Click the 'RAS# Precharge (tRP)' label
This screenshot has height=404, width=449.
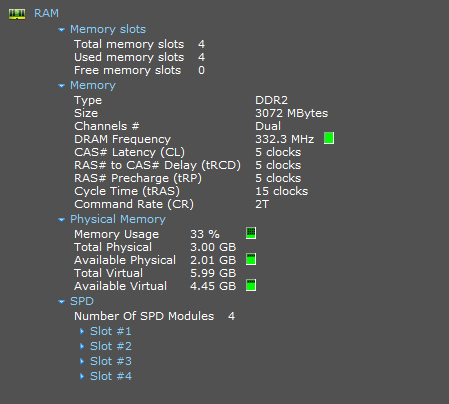(x=138, y=179)
